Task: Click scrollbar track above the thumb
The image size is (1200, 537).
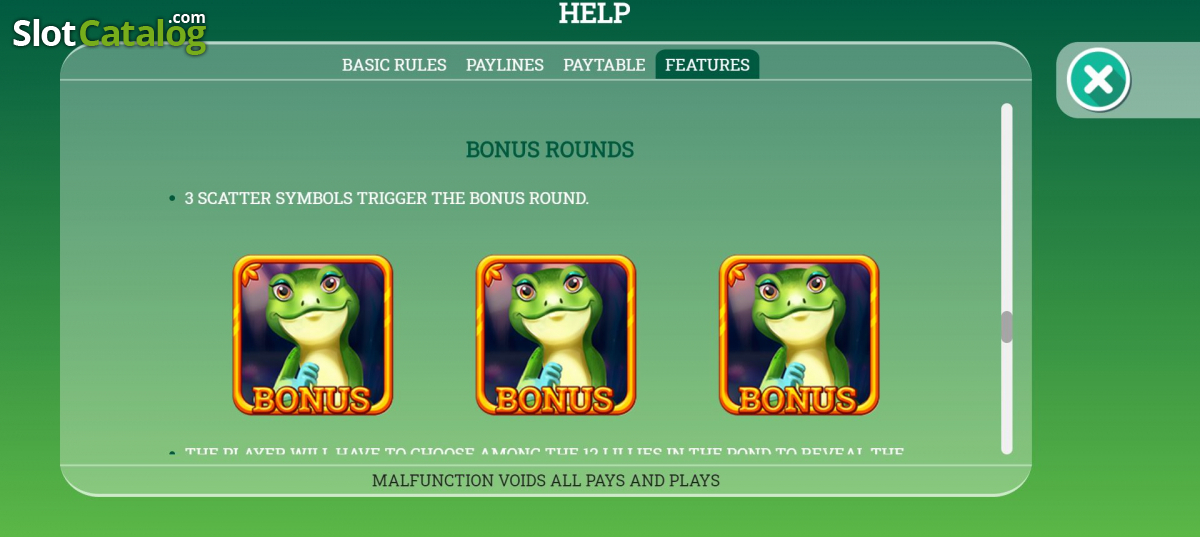Action: 1007,206
